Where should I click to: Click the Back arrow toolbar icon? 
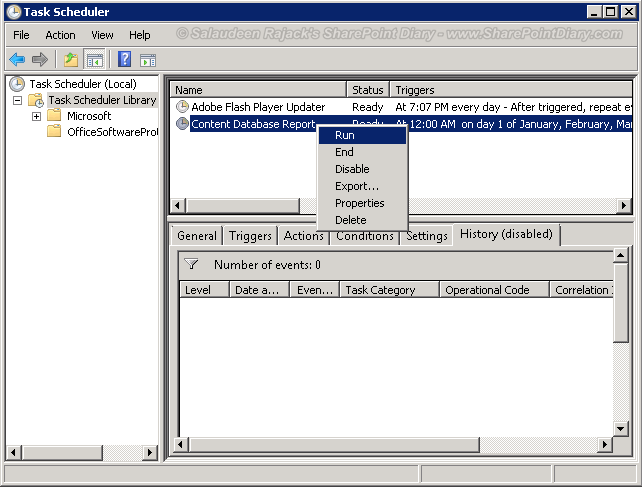point(17,60)
